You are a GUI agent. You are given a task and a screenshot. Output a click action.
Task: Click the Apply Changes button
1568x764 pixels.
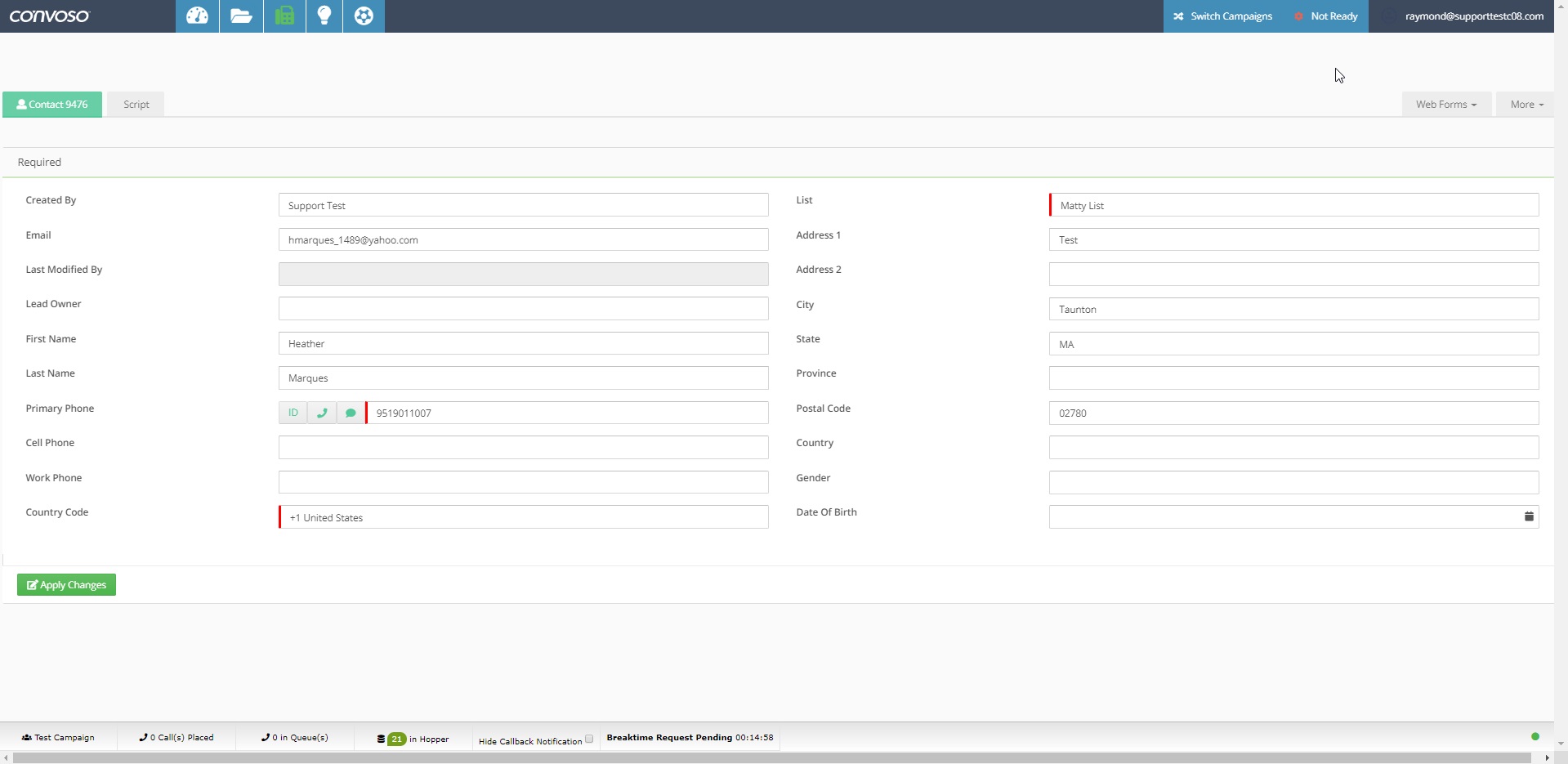click(66, 585)
